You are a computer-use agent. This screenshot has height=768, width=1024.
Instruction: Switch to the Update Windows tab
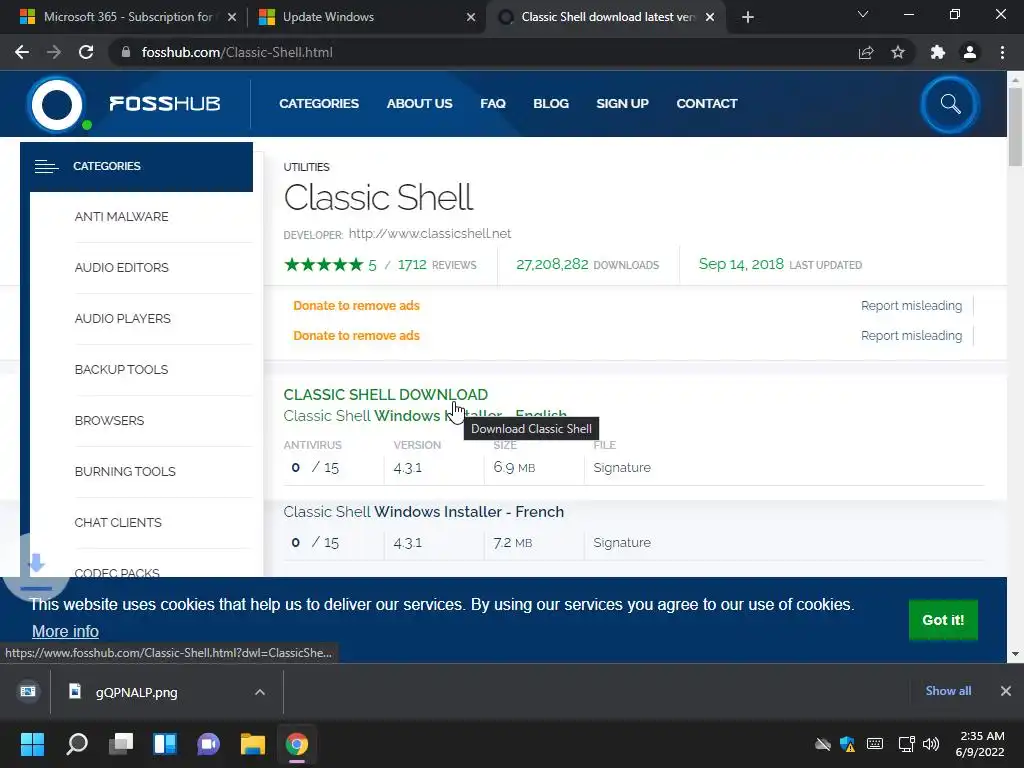366,17
